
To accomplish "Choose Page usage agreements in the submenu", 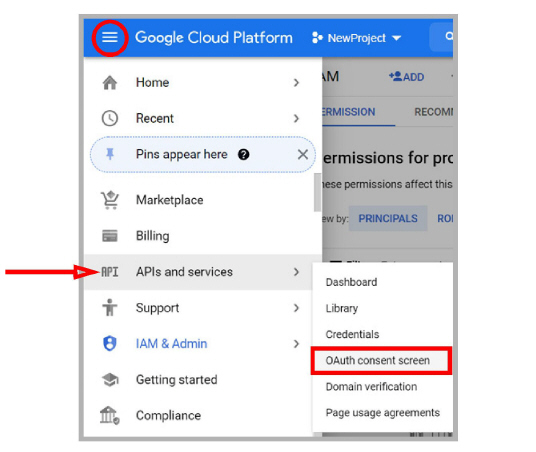I will pyautogui.click(x=382, y=412).
